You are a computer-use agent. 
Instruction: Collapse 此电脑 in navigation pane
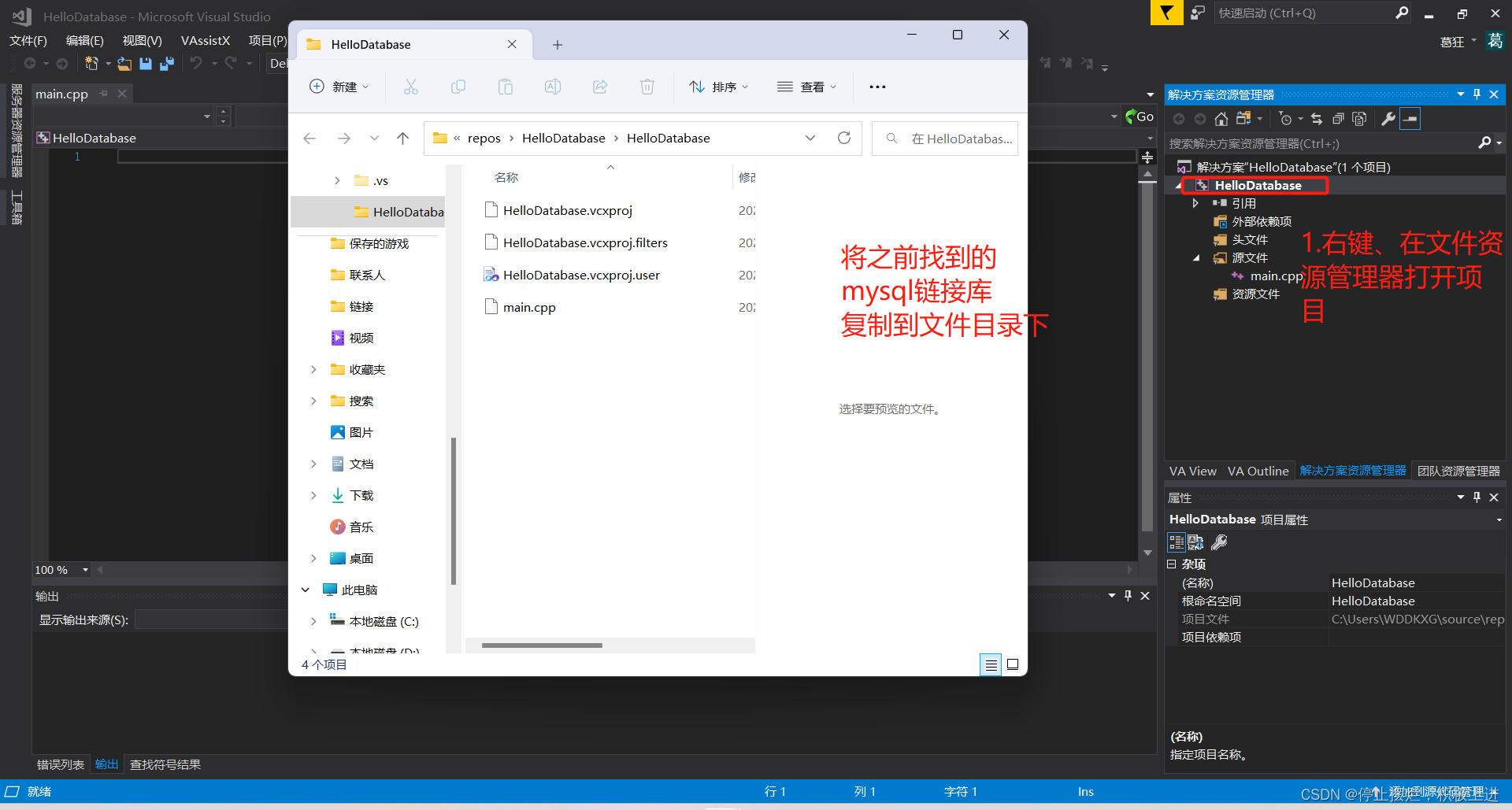click(306, 590)
